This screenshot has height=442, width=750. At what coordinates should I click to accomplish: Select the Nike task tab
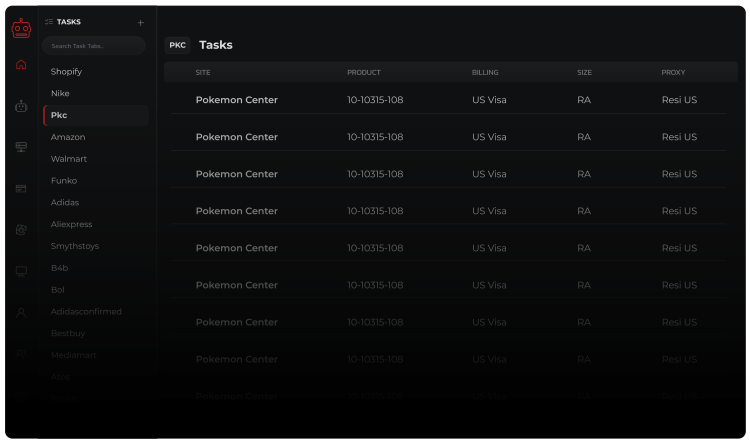click(x=61, y=94)
